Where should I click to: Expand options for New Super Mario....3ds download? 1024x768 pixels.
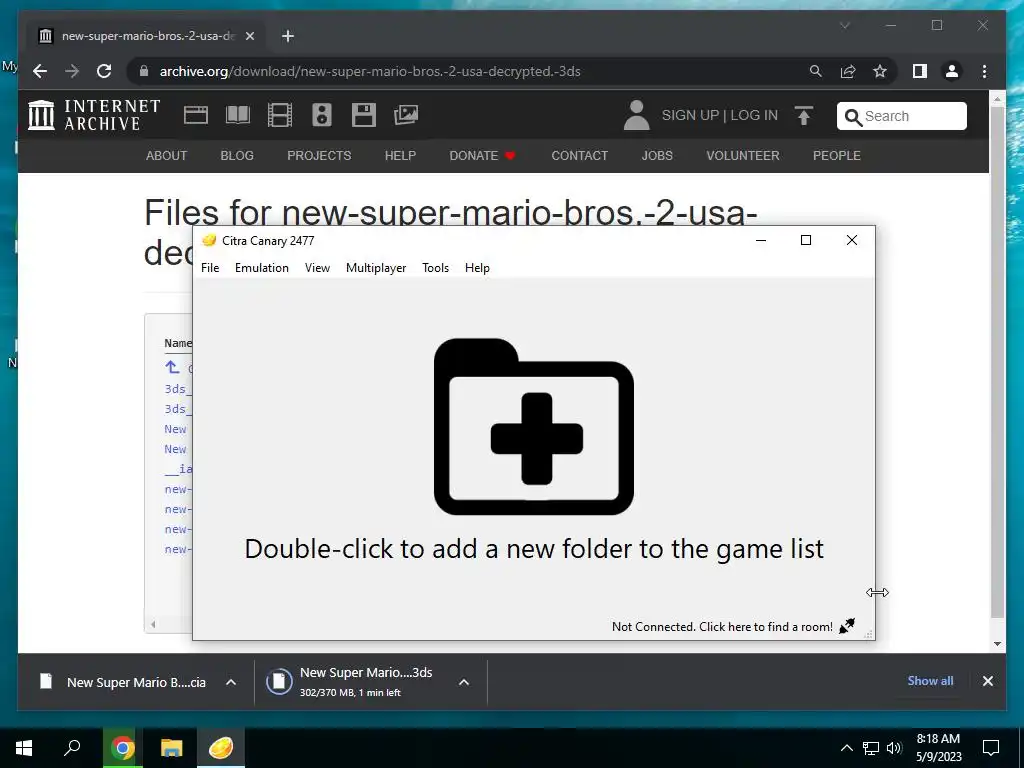464,682
